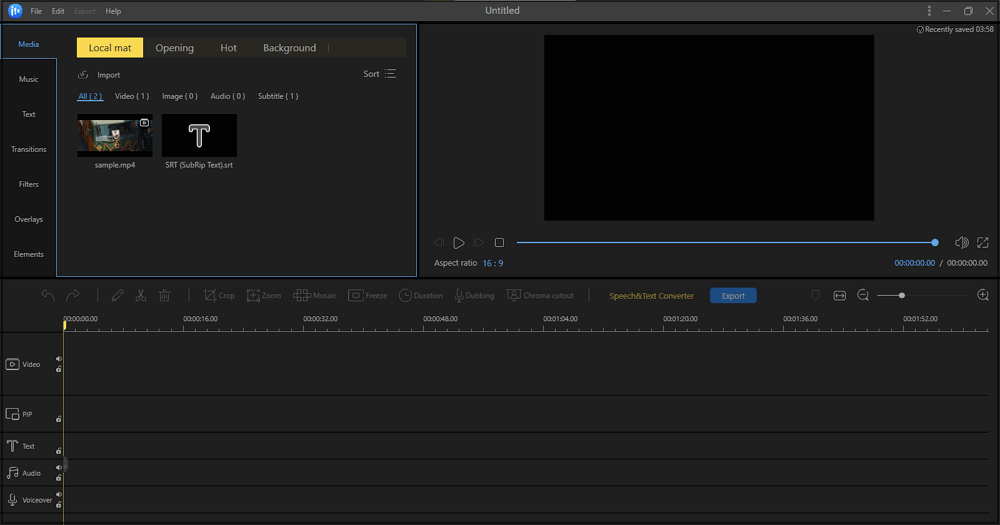The image size is (1000, 525).
Task: Open the Mosaic tool
Action: click(x=316, y=296)
